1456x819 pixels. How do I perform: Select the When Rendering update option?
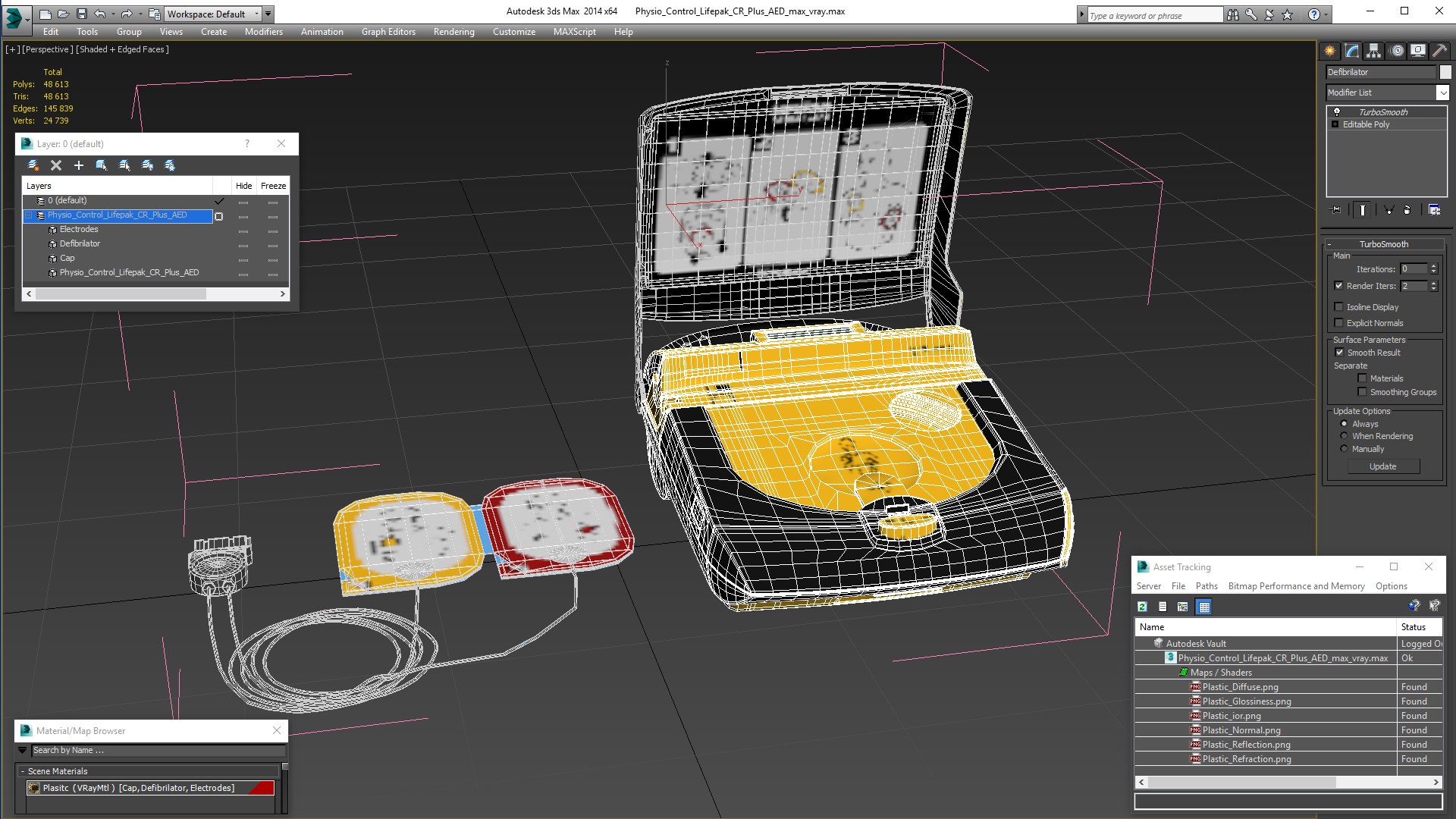click(x=1345, y=436)
